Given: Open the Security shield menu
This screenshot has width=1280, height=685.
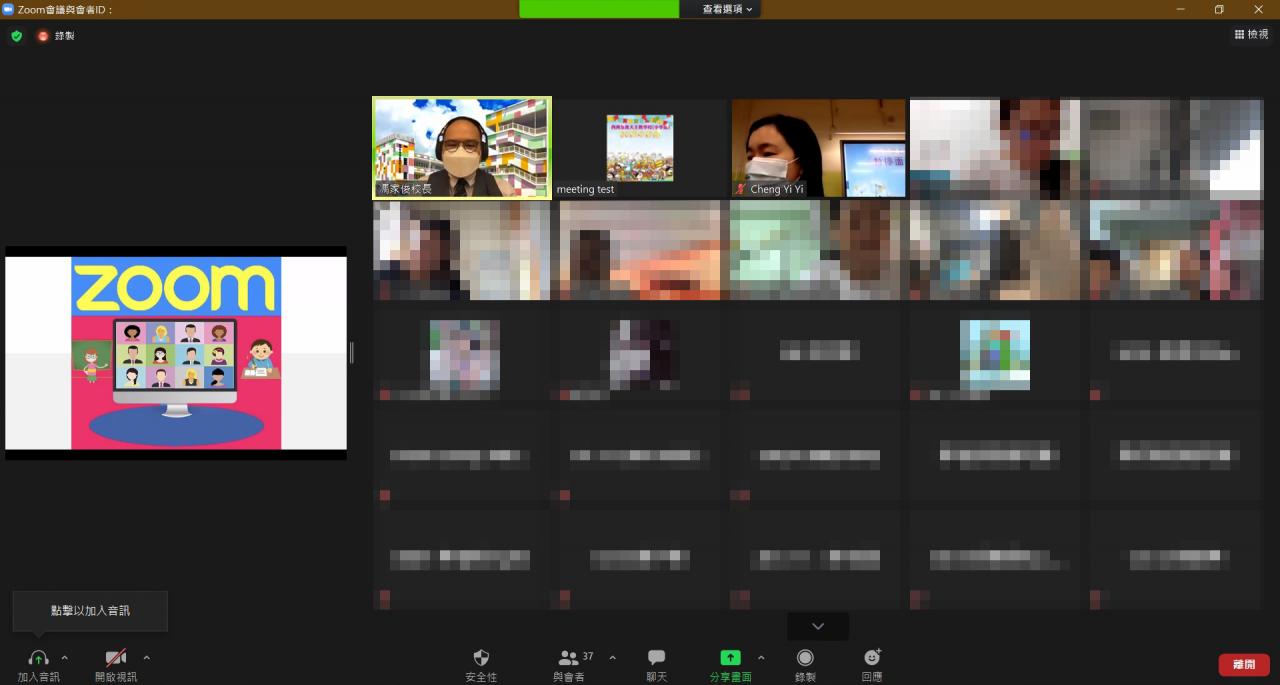Looking at the screenshot, I should [481, 658].
